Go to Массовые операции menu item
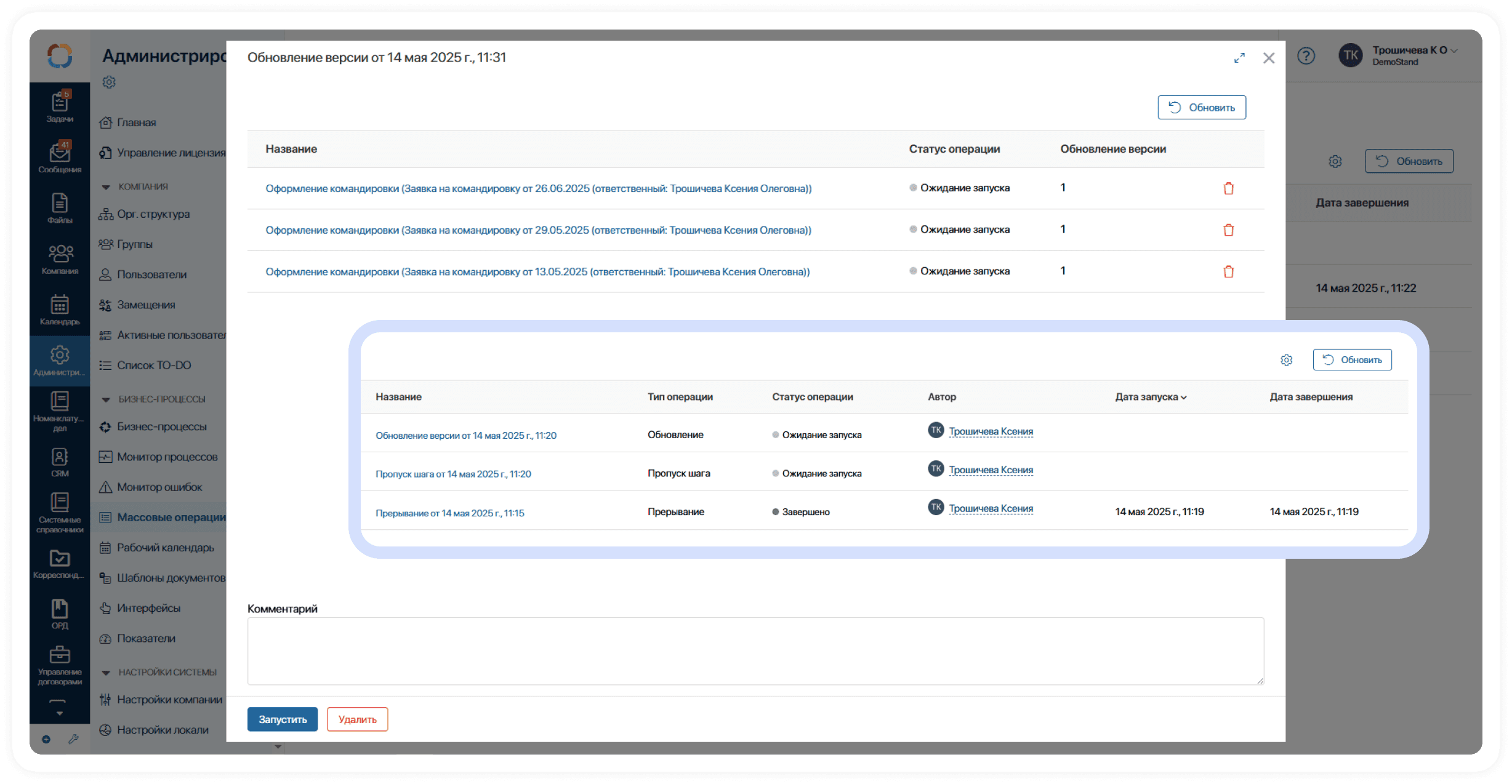Screen dimensions: 1512x784 tap(171, 517)
